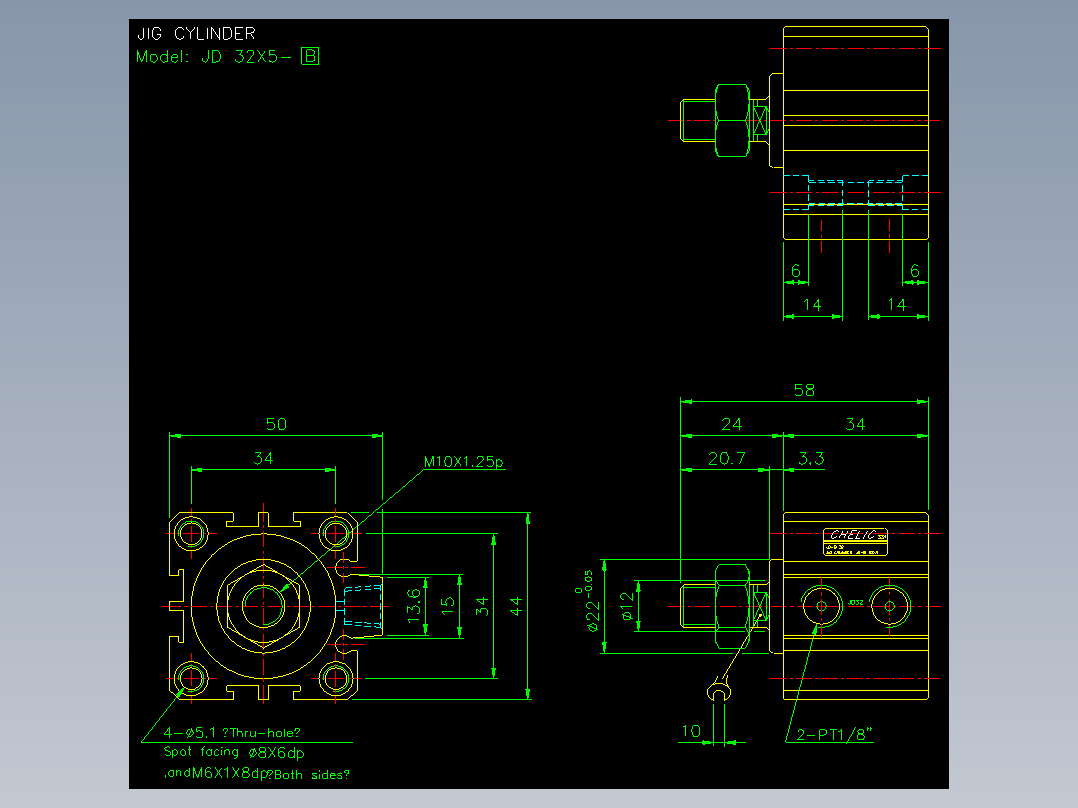The image size is (1078, 808).
Task: Select the boxed B symbol in model name
Action: [310, 56]
